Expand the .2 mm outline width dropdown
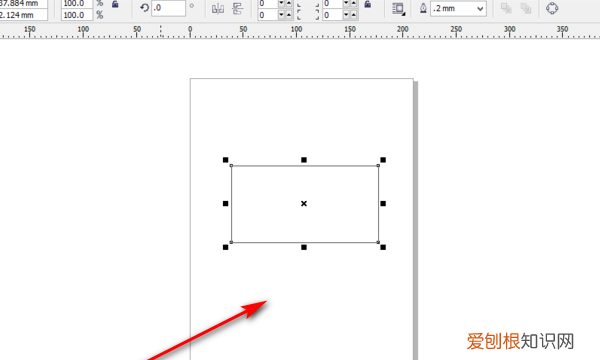The width and height of the screenshot is (600, 360). [480, 9]
